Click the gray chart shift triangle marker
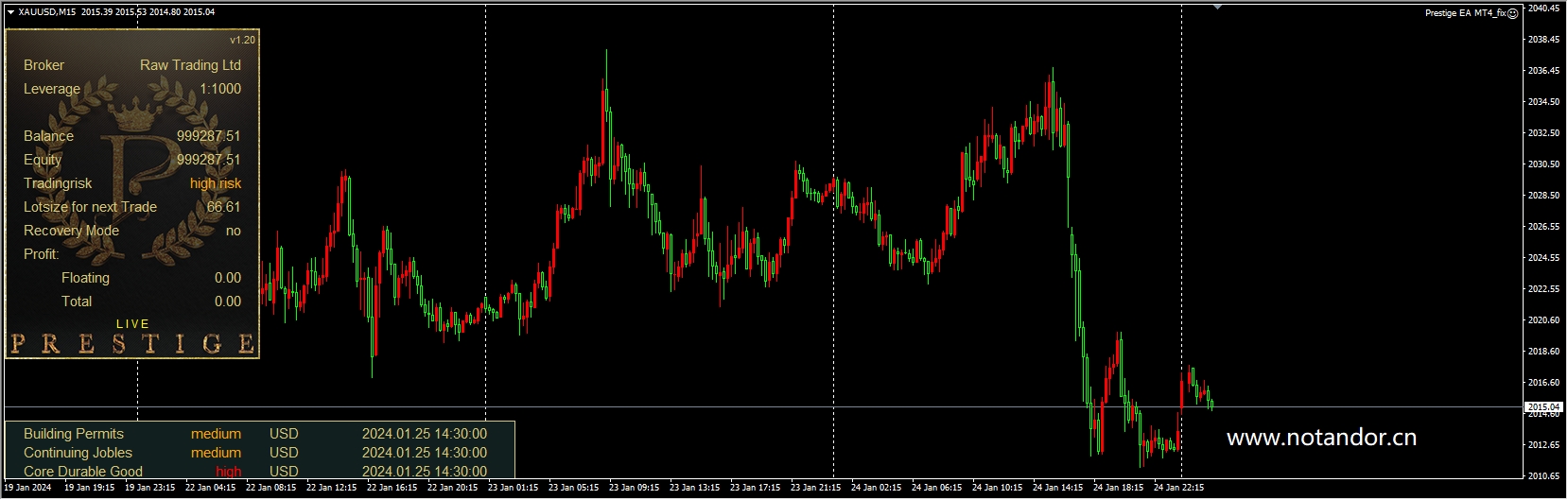 [x=1217, y=7]
